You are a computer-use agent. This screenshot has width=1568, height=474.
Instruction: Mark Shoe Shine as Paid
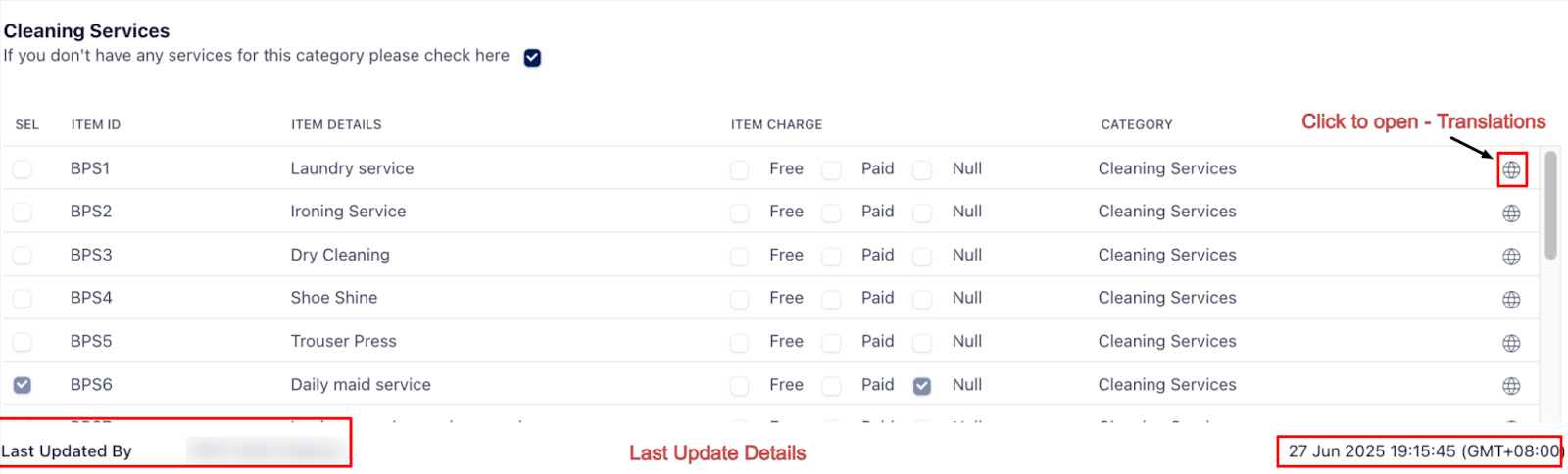831,300
